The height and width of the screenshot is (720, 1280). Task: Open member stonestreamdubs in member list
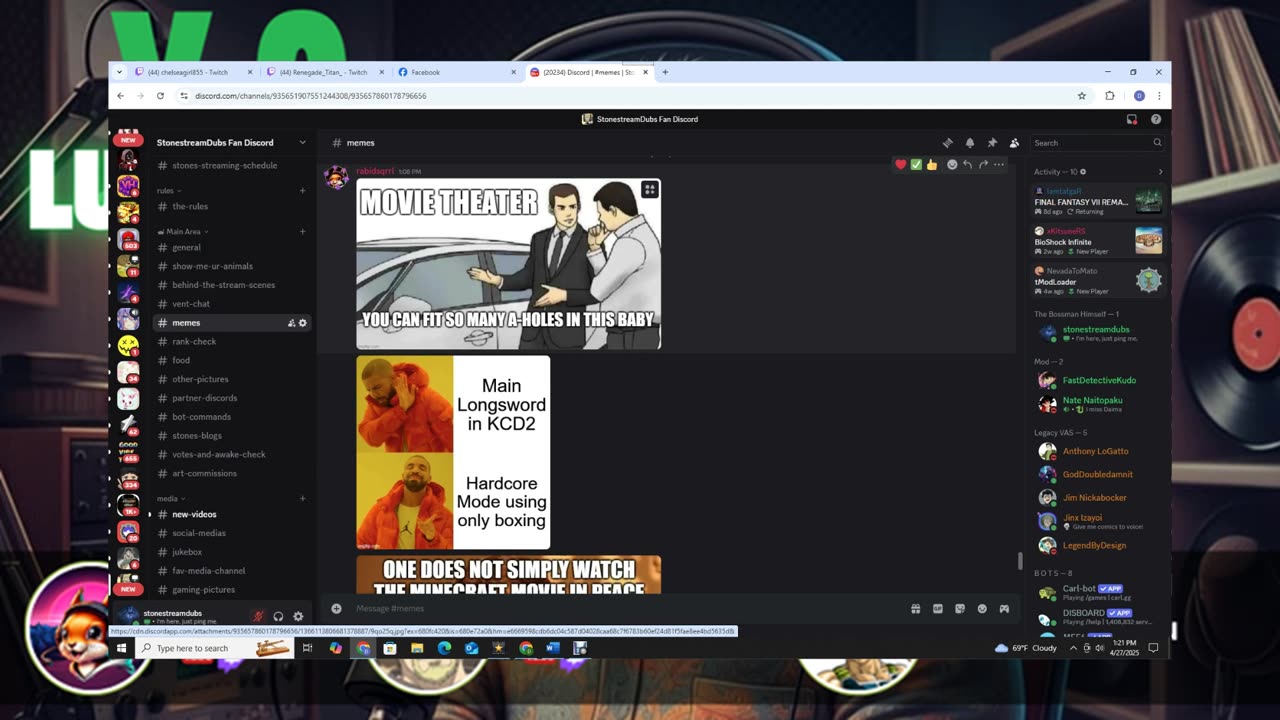point(1099,333)
